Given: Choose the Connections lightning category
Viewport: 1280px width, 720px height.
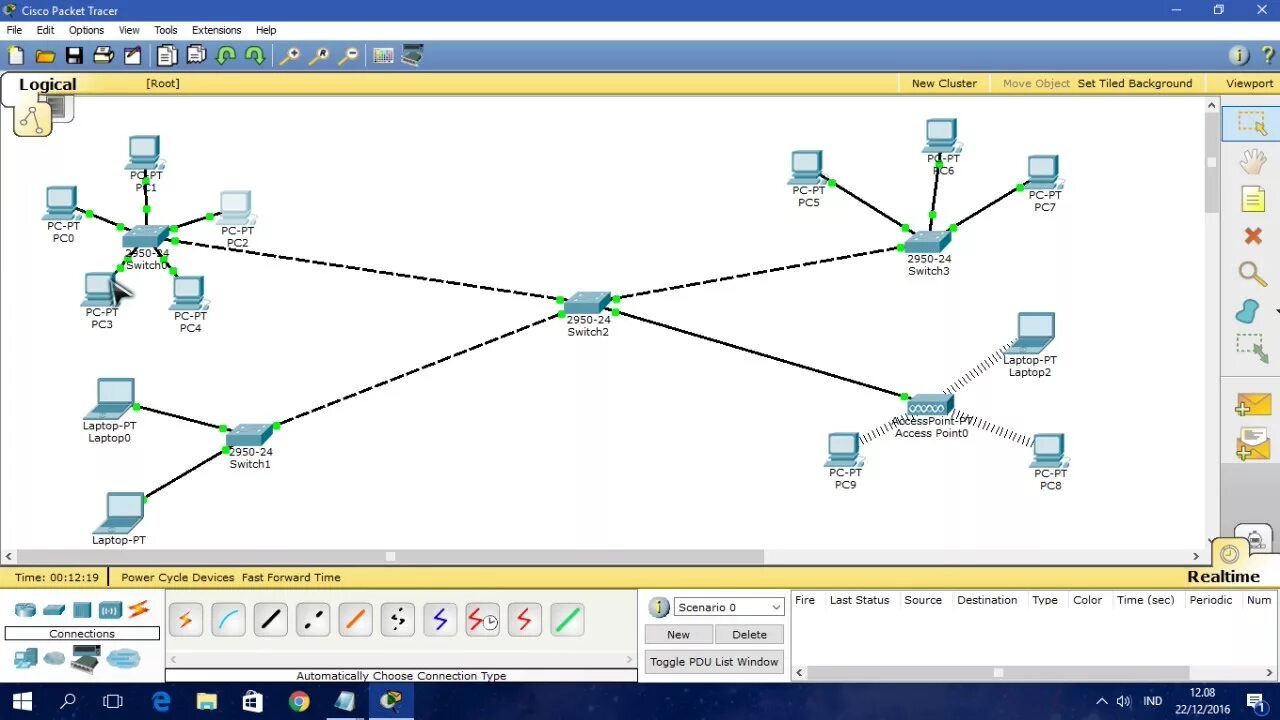Looking at the screenshot, I should [139, 609].
